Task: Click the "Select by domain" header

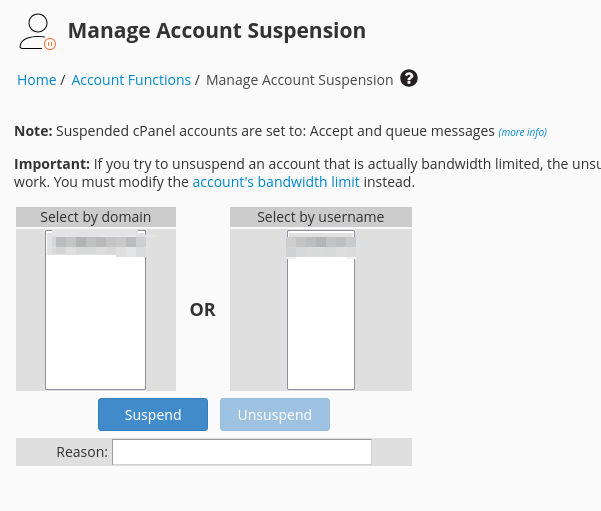Action: [x=96, y=217]
